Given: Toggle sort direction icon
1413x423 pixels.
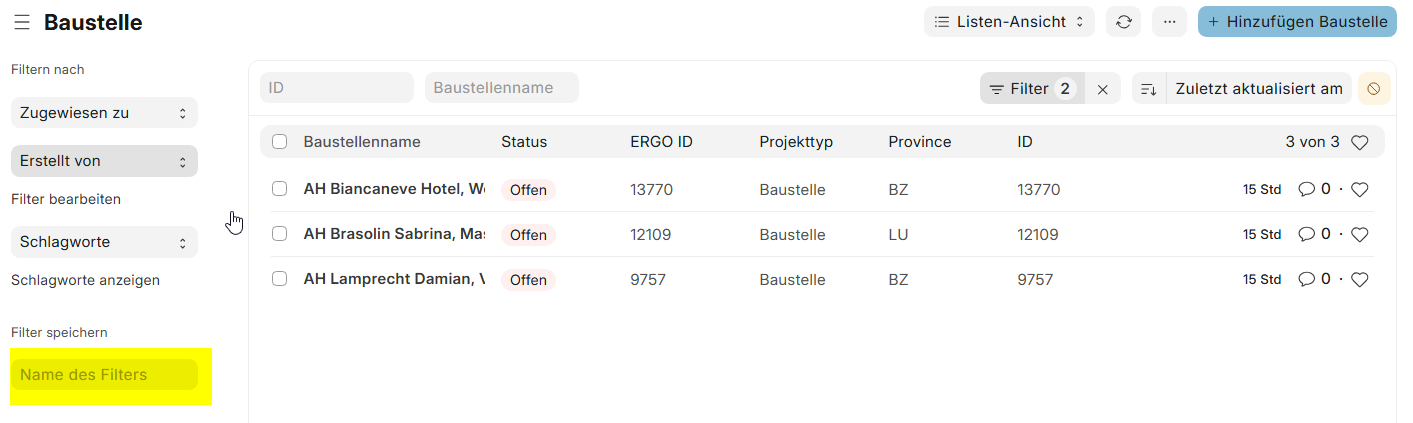Looking at the screenshot, I should 1149,89.
